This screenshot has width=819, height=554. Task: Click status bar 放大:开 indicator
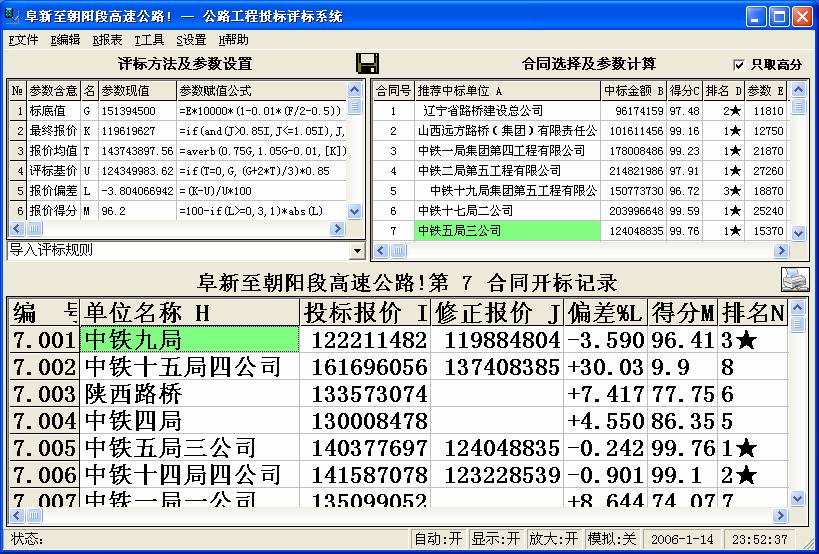554,539
